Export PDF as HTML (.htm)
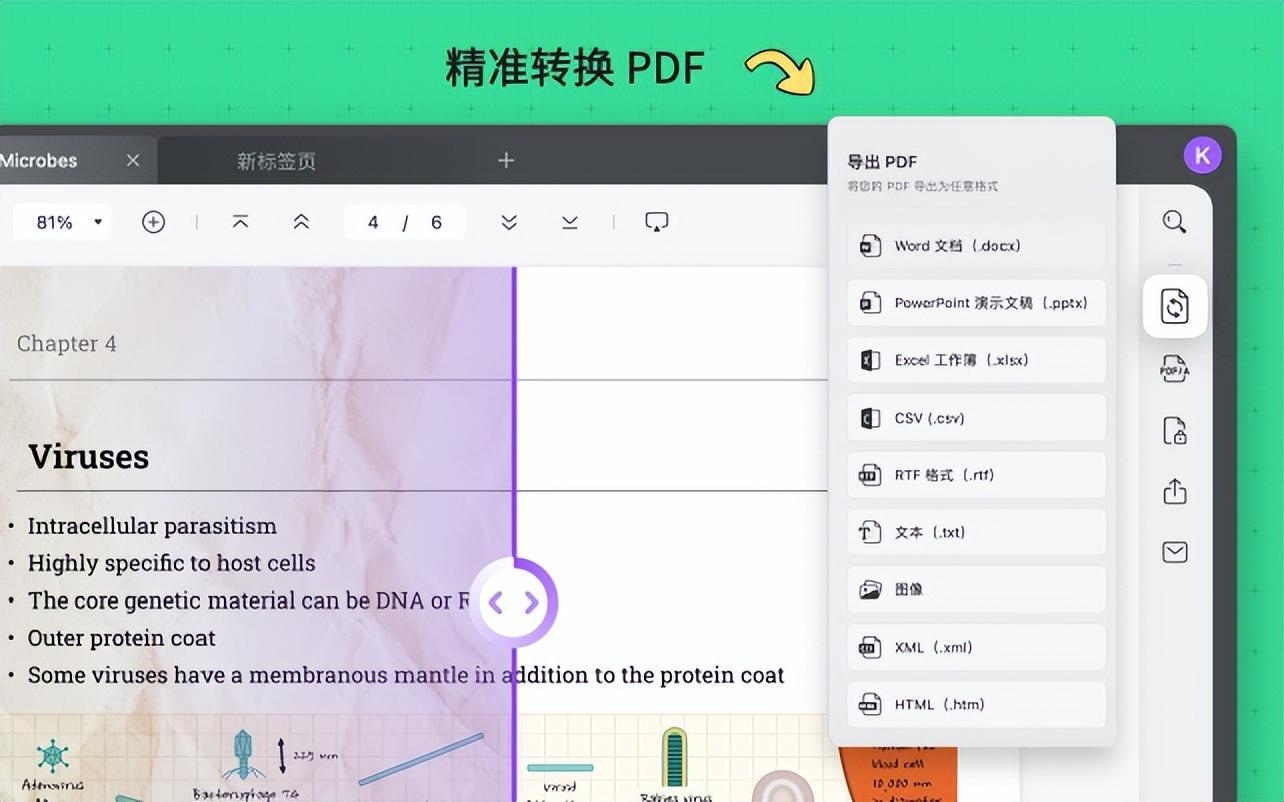This screenshot has width=1284, height=802. click(976, 705)
